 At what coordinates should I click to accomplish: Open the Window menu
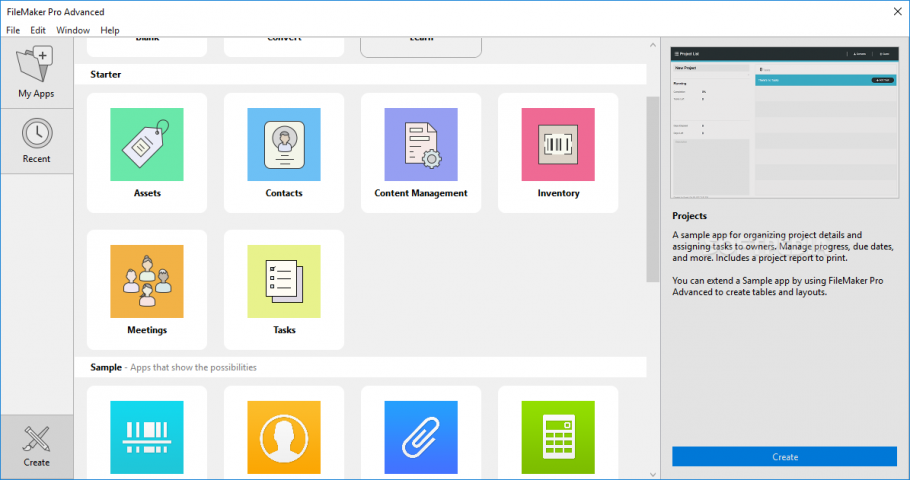tap(73, 30)
